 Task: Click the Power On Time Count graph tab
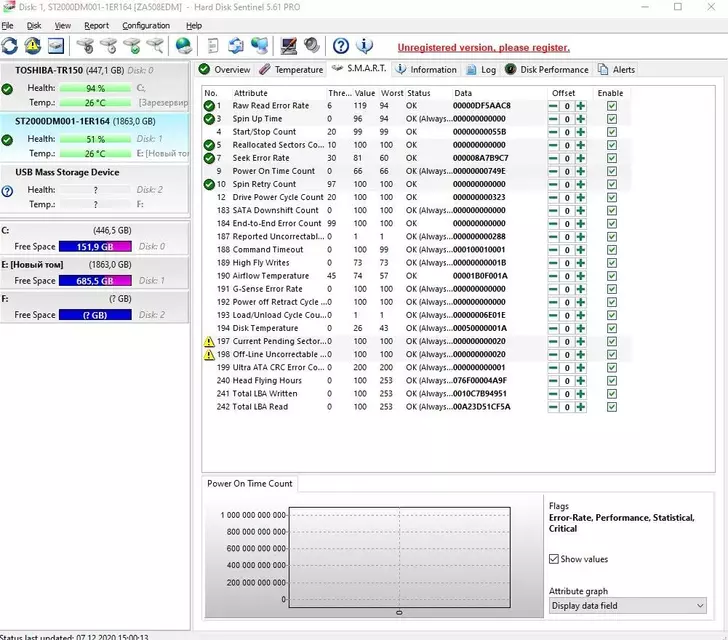tap(250, 483)
